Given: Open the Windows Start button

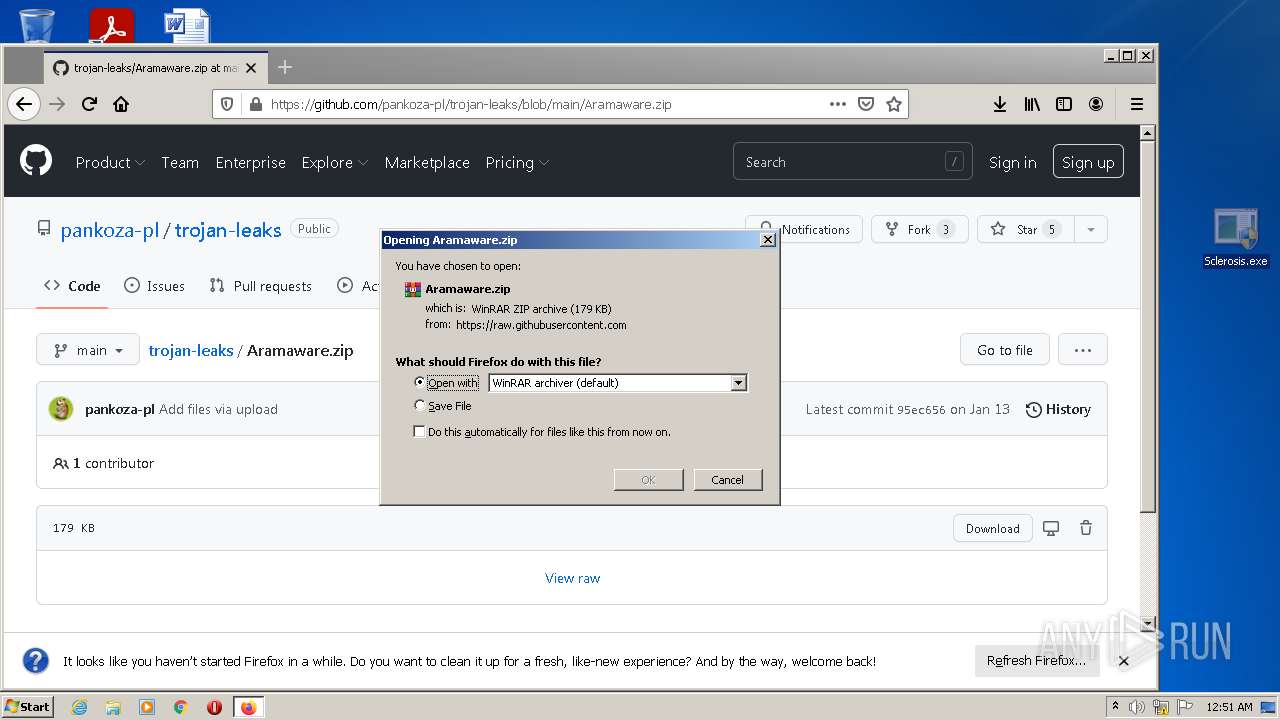Looking at the screenshot, I should pyautogui.click(x=28, y=707).
